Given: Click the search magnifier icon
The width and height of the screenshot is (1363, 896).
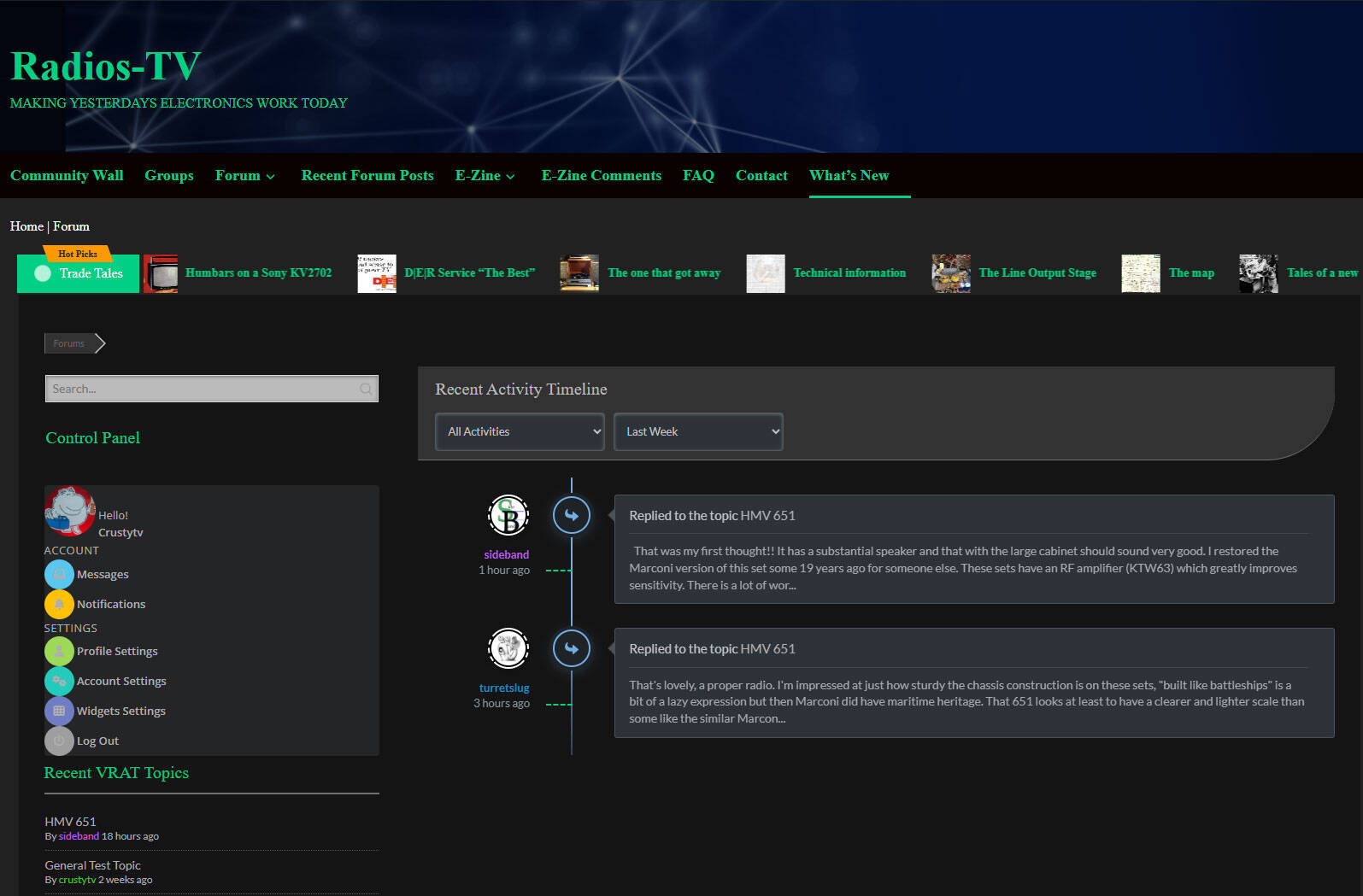Looking at the screenshot, I should [x=366, y=389].
